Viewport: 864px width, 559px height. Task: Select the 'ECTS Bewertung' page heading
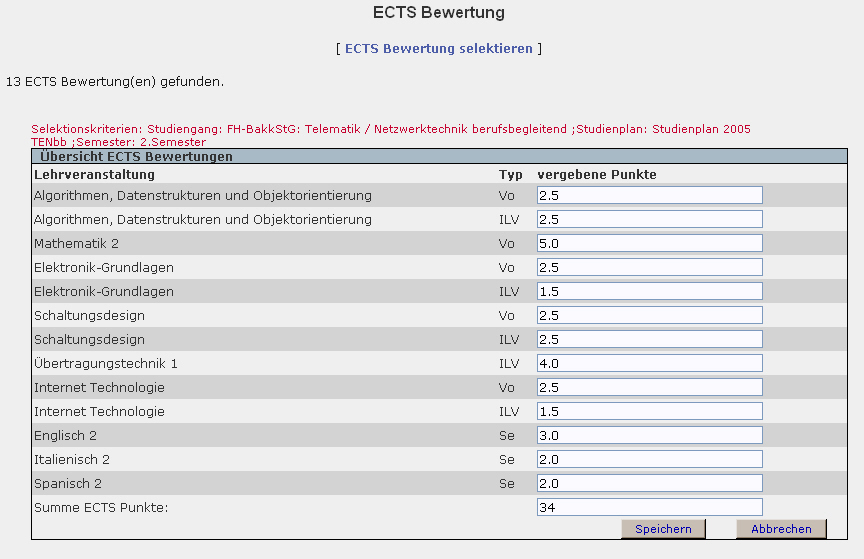click(x=439, y=13)
